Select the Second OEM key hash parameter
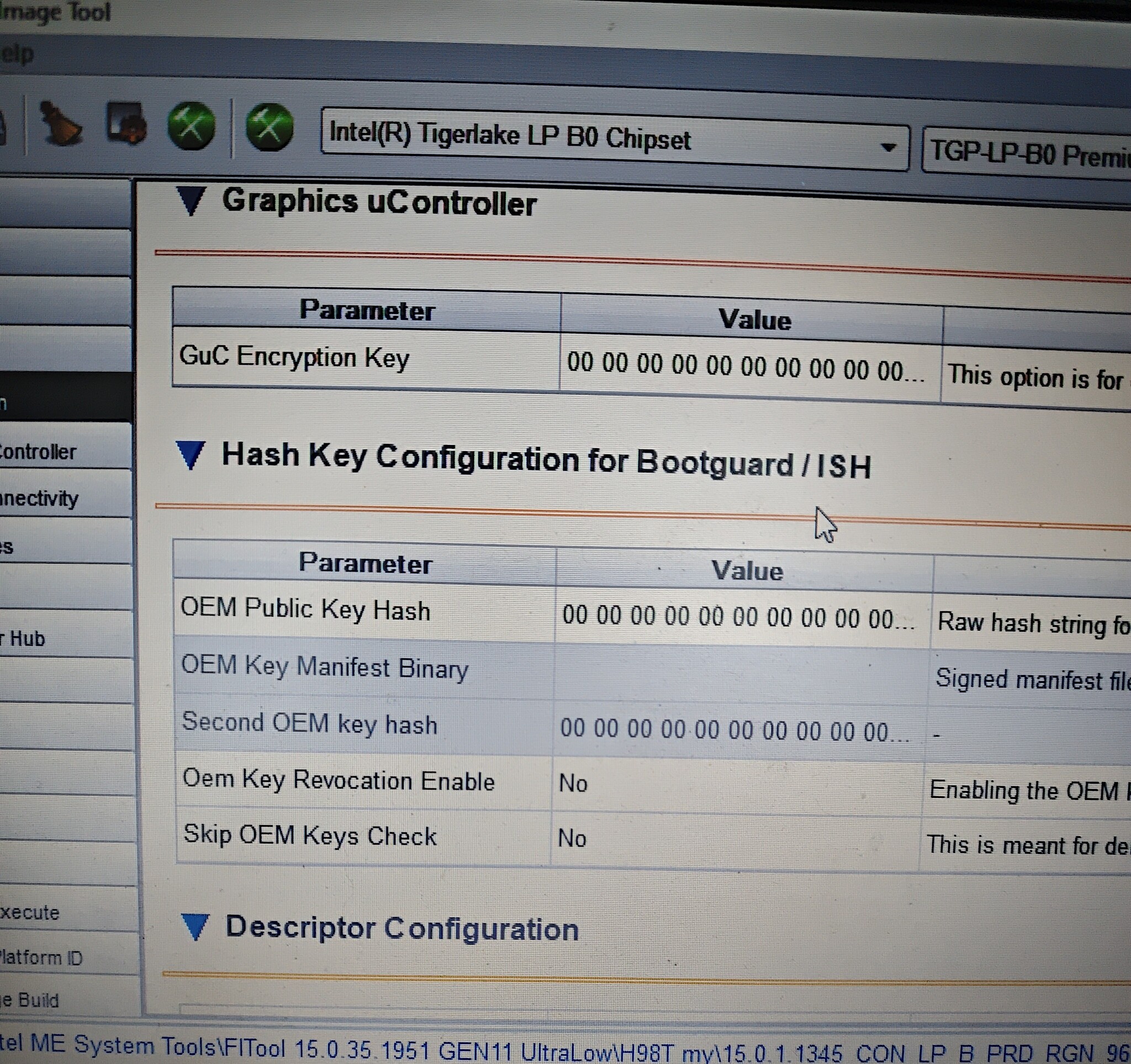The image size is (1131, 1064). [364, 726]
